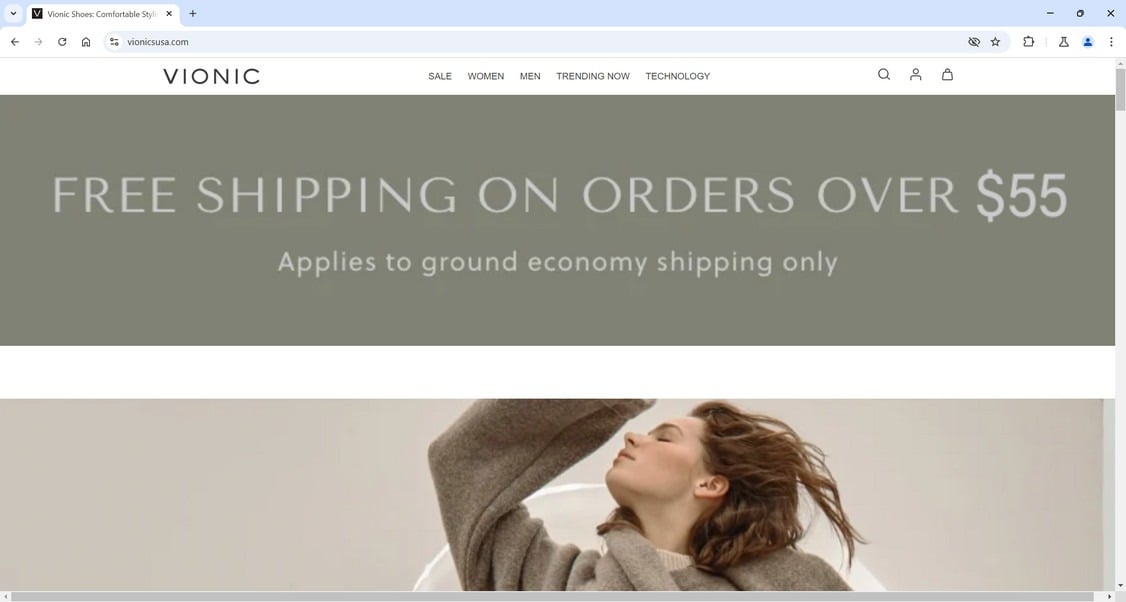Close the Vionic Shoes browser tab

coord(169,14)
